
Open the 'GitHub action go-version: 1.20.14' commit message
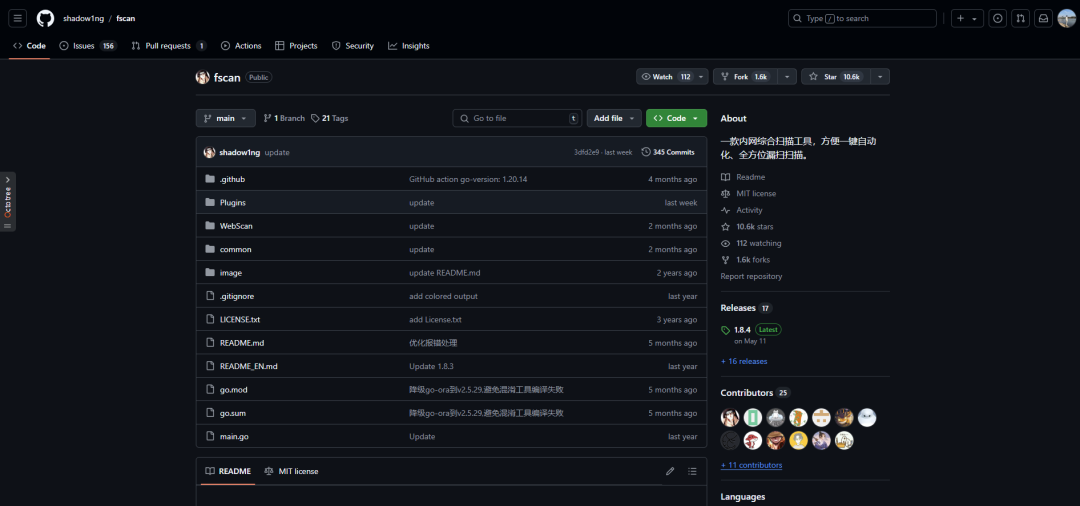tap(468, 179)
